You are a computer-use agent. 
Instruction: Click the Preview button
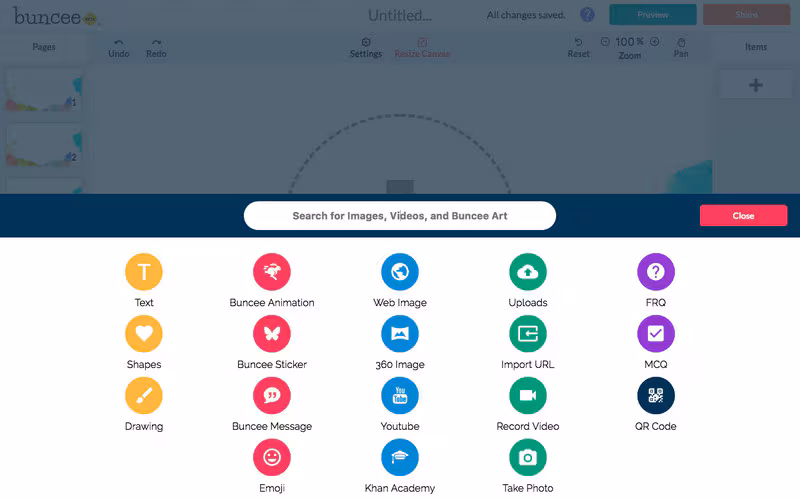[x=653, y=15]
